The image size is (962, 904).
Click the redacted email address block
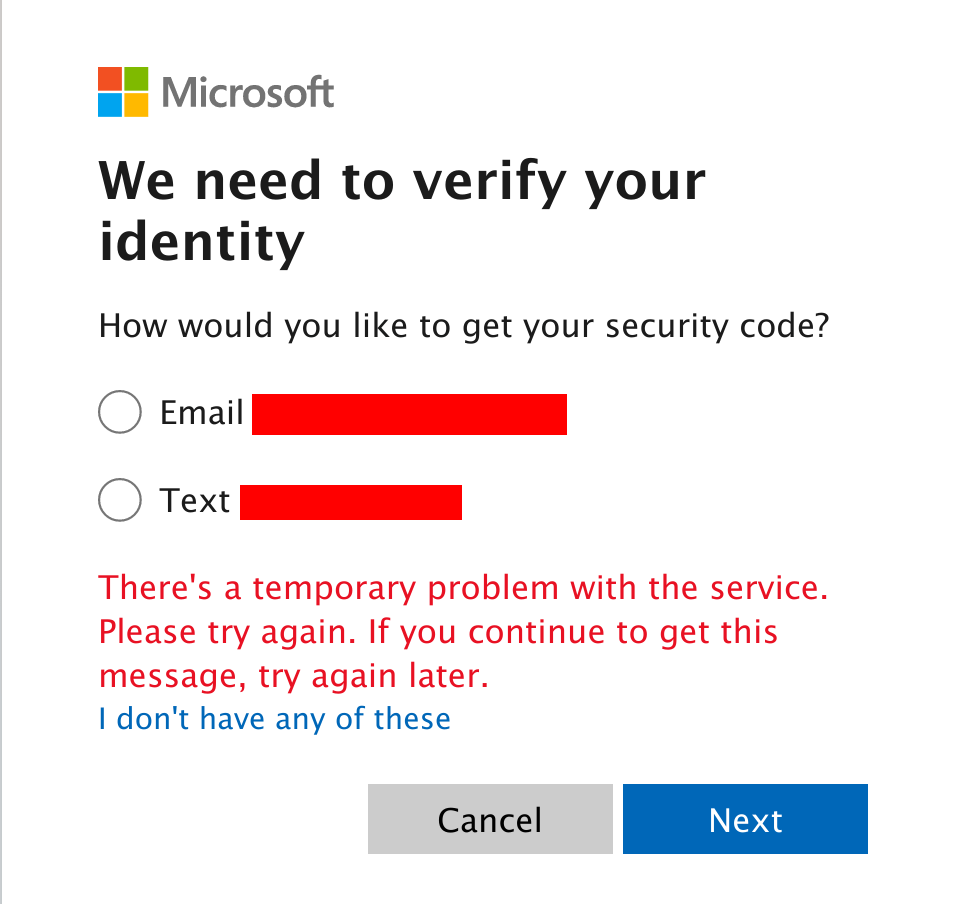(x=409, y=414)
